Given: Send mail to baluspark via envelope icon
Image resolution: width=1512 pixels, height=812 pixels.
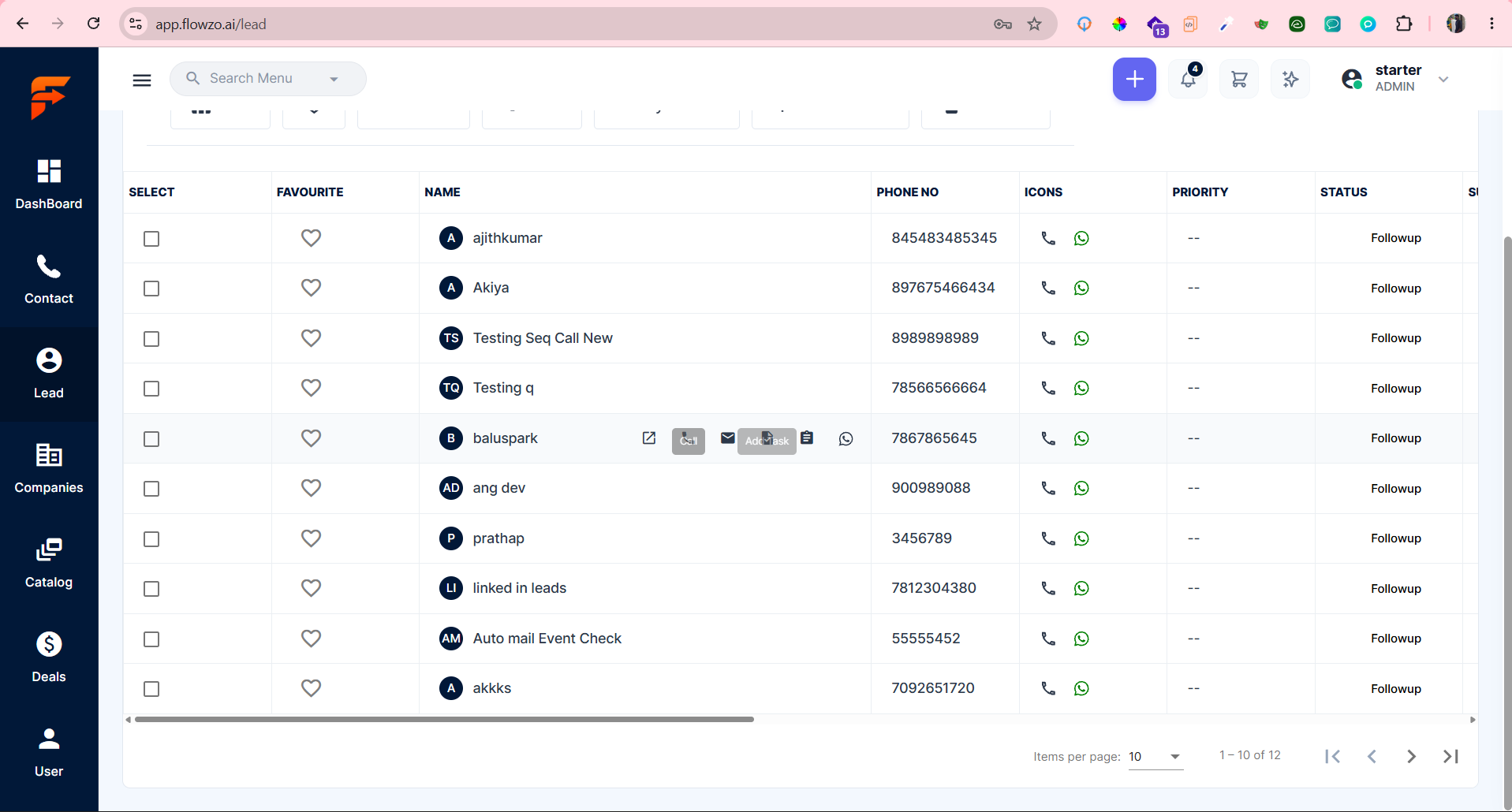Looking at the screenshot, I should (728, 438).
